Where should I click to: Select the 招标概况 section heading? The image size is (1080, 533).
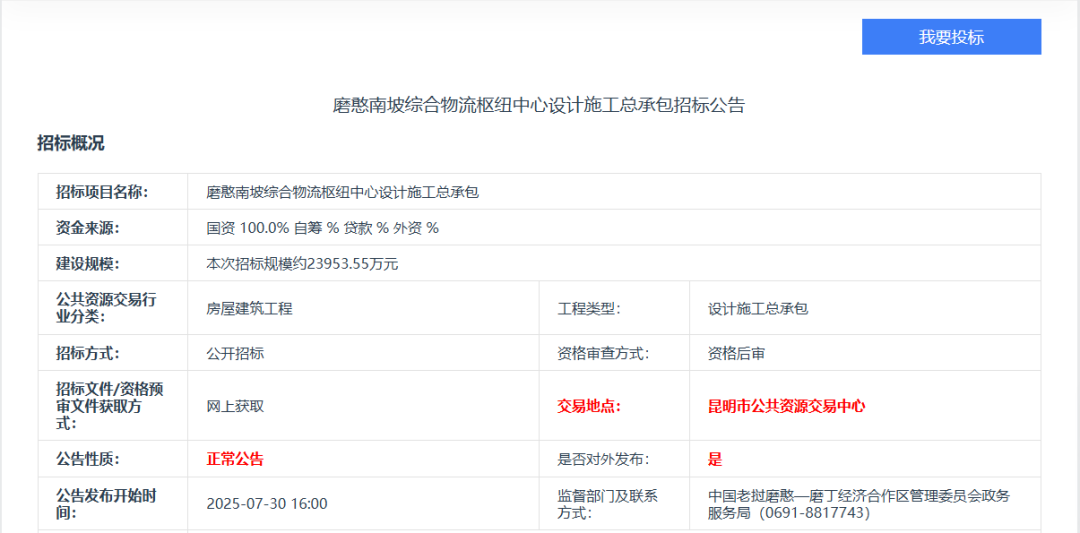point(71,143)
